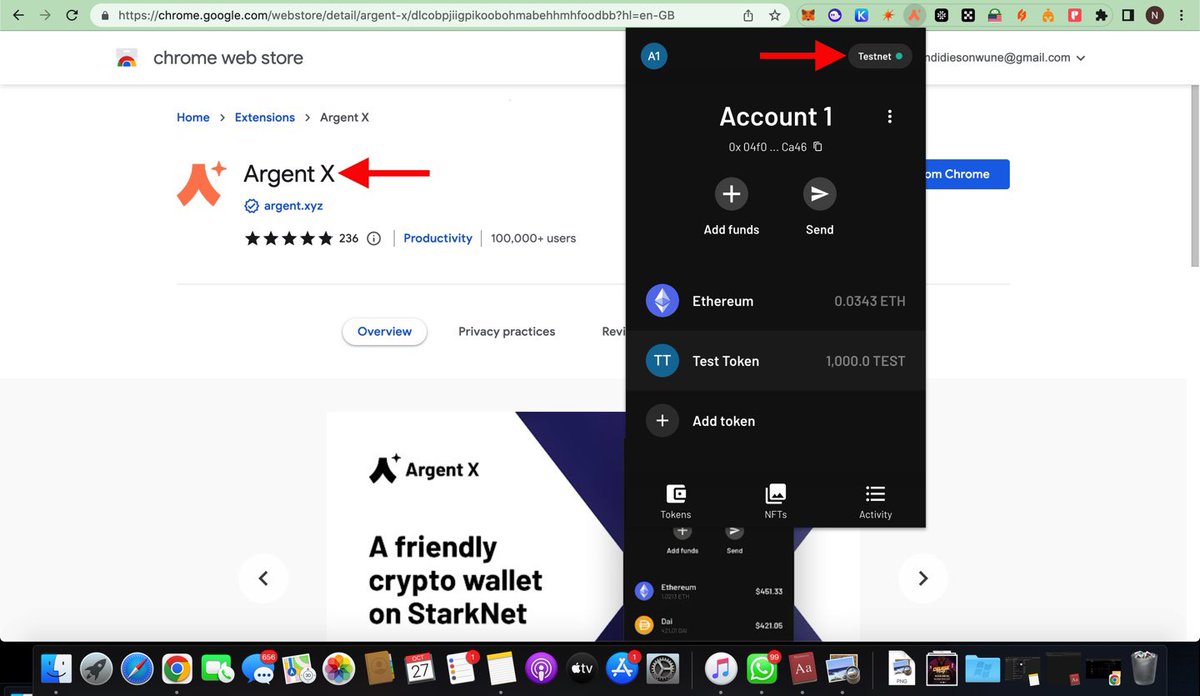Click the A1 account avatar
The height and width of the screenshot is (696, 1200).
(653, 56)
